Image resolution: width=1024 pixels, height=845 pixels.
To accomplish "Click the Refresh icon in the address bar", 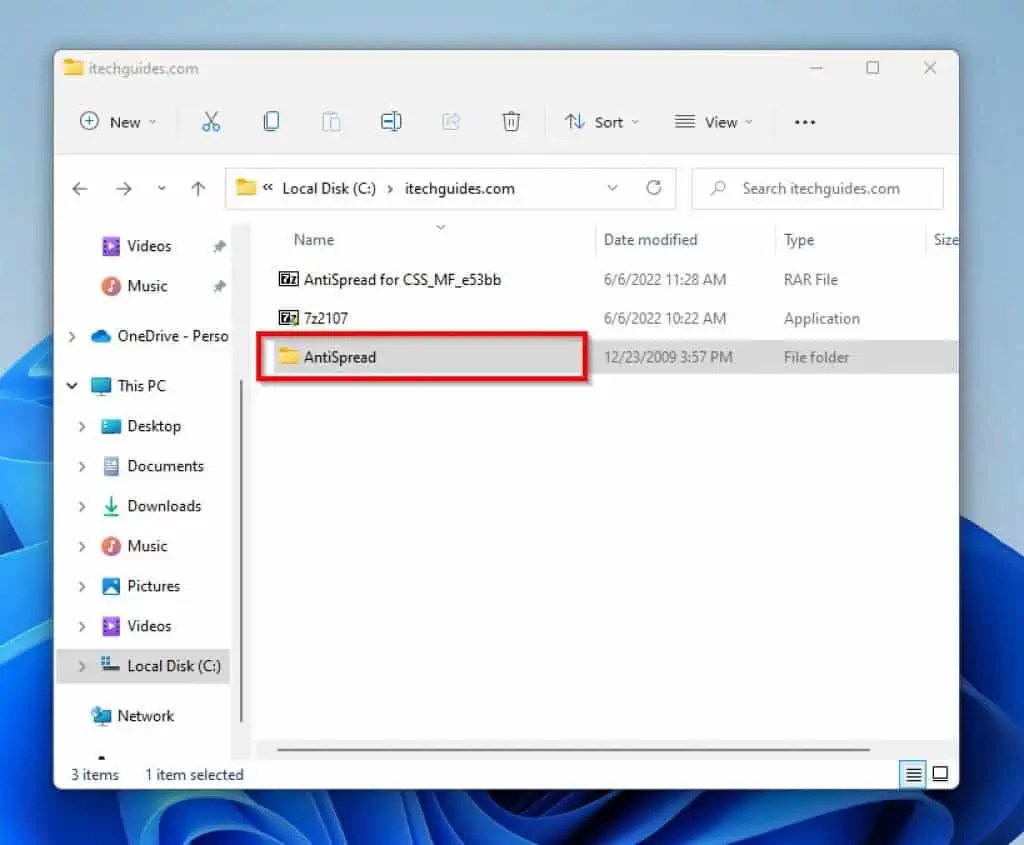I will pos(654,188).
